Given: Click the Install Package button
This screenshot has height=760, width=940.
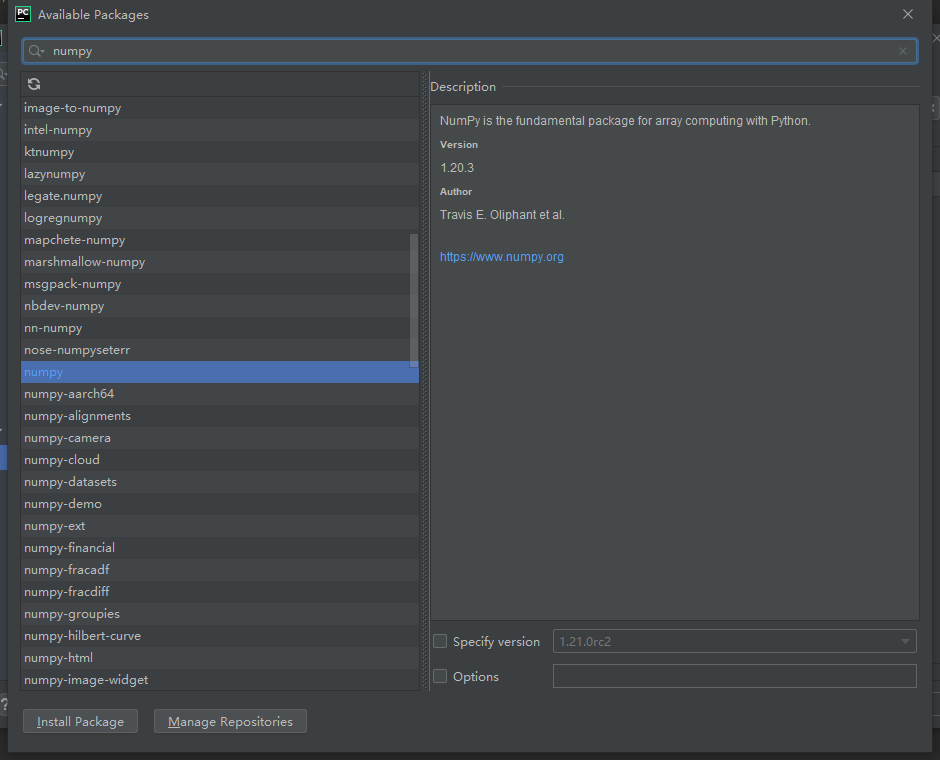Looking at the screenshot, I should pos(80,721).
